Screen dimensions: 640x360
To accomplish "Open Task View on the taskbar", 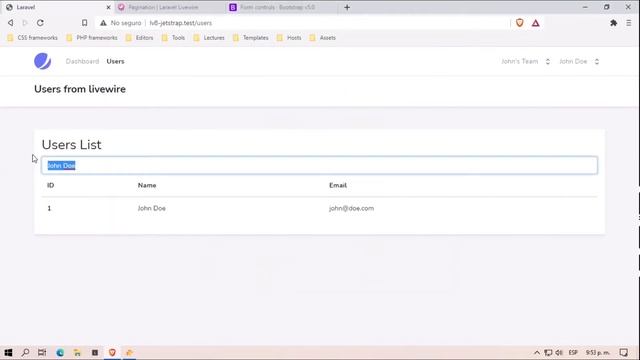I will pos(42,352).
